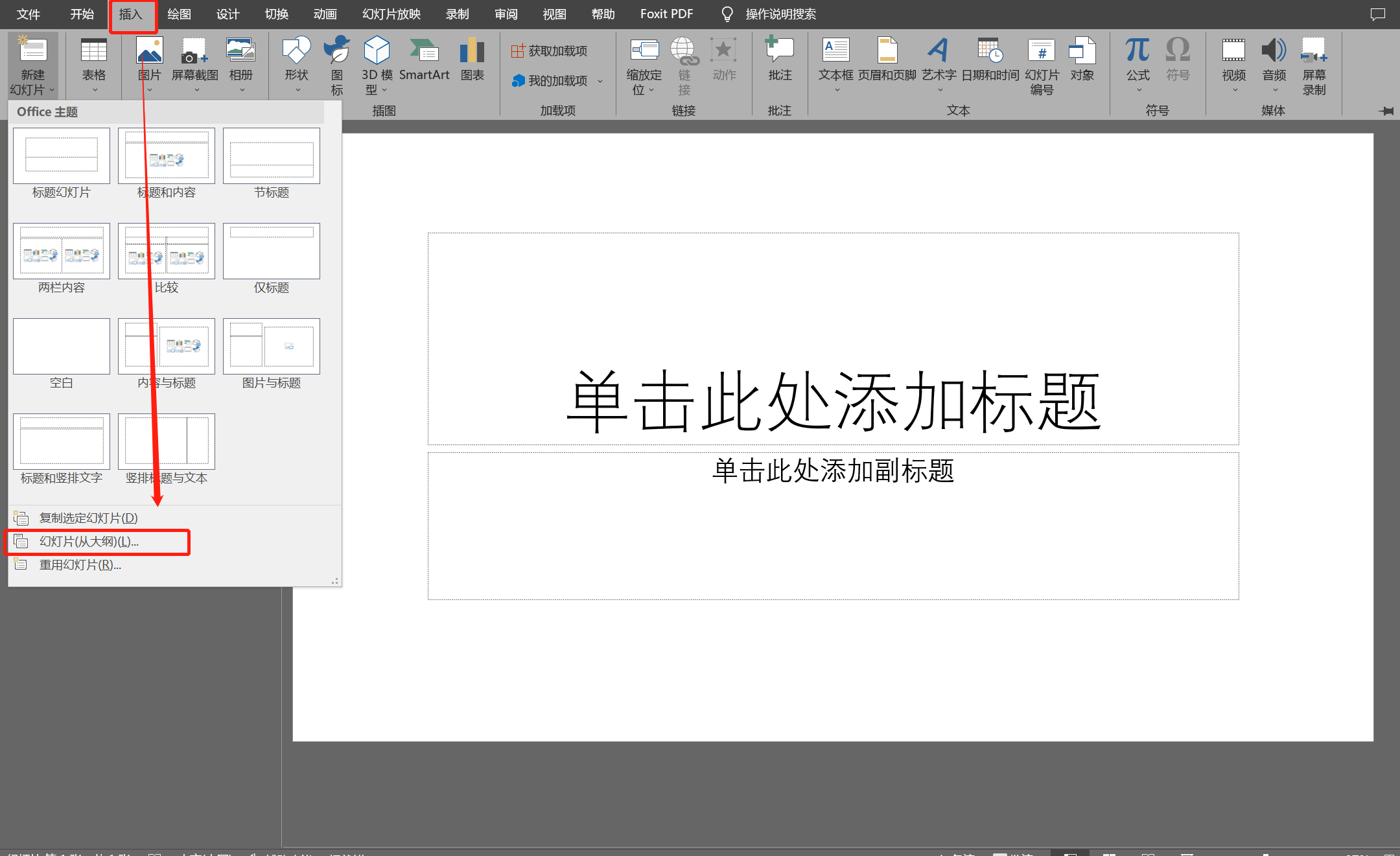Choose Title and Vertical Text (标题和竖排文字) layout
This screenshot has width=1400, height=856.
[x=62, y=449]
